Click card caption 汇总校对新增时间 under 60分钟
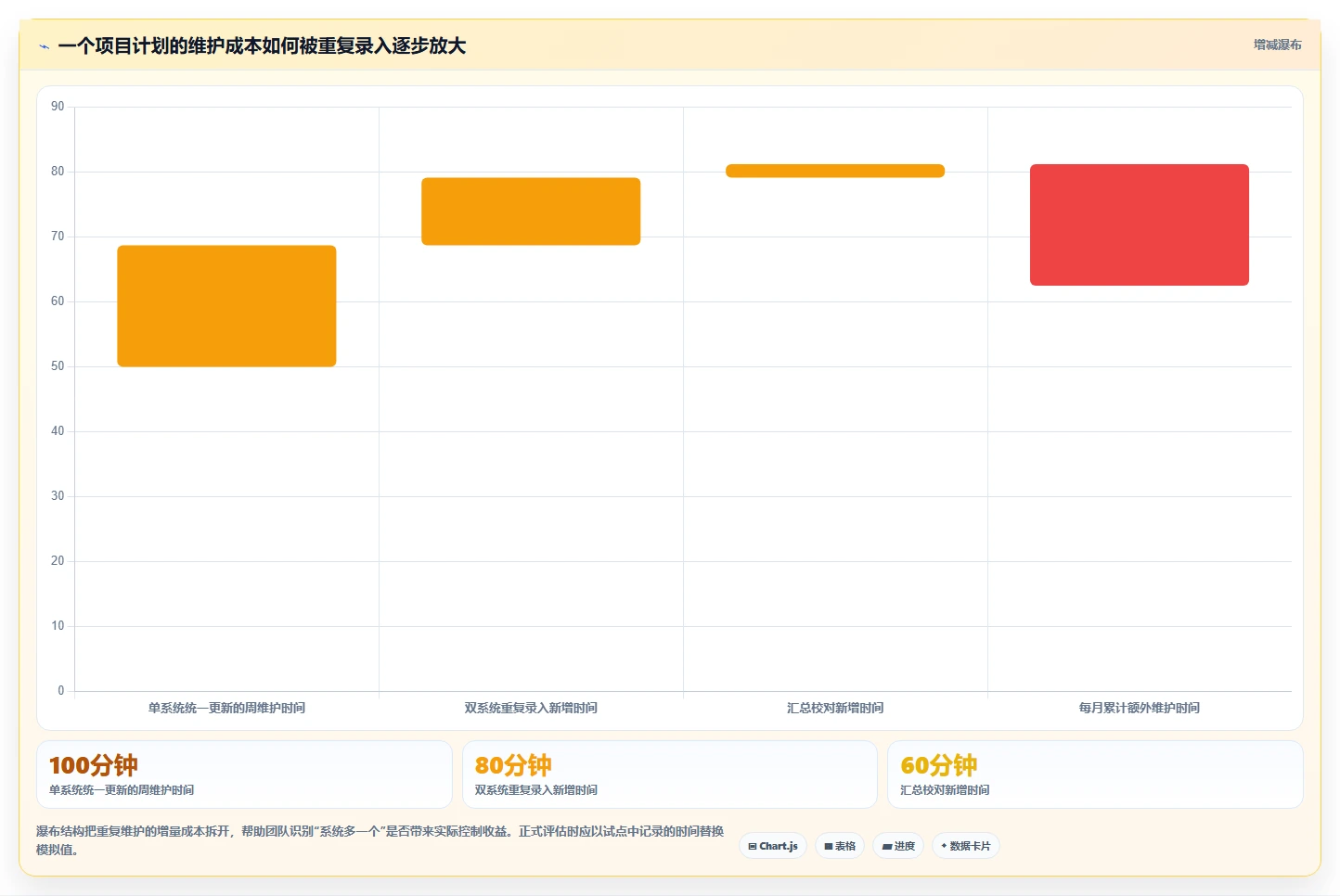This screenshot has height=896, width=1340. 945,790
